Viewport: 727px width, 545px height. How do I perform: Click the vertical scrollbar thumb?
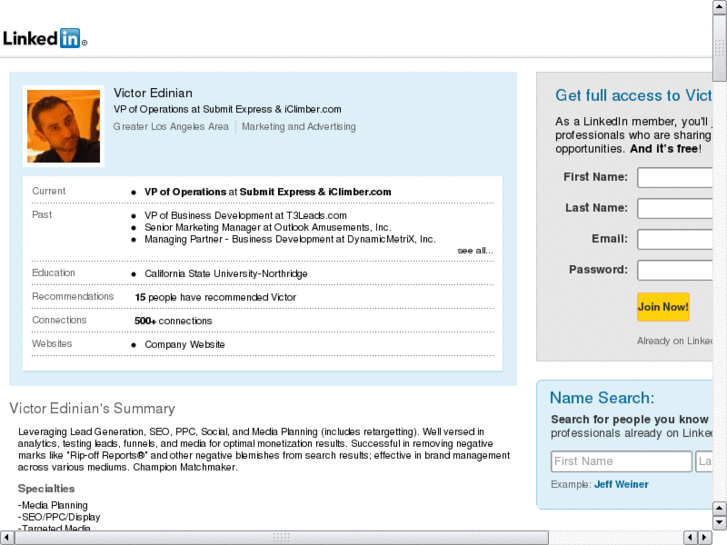pos(720,48)
